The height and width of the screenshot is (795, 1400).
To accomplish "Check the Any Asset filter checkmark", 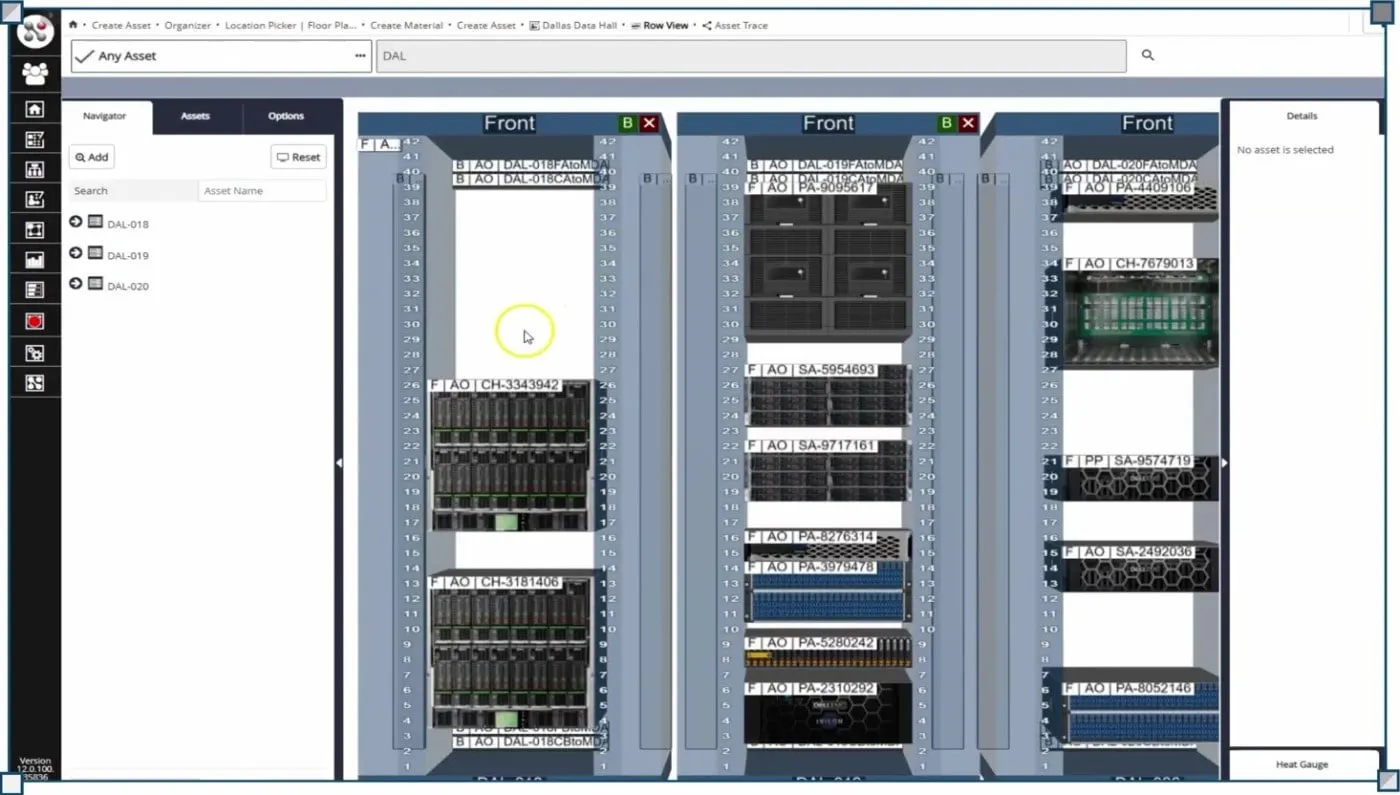I will click(85, 56).
